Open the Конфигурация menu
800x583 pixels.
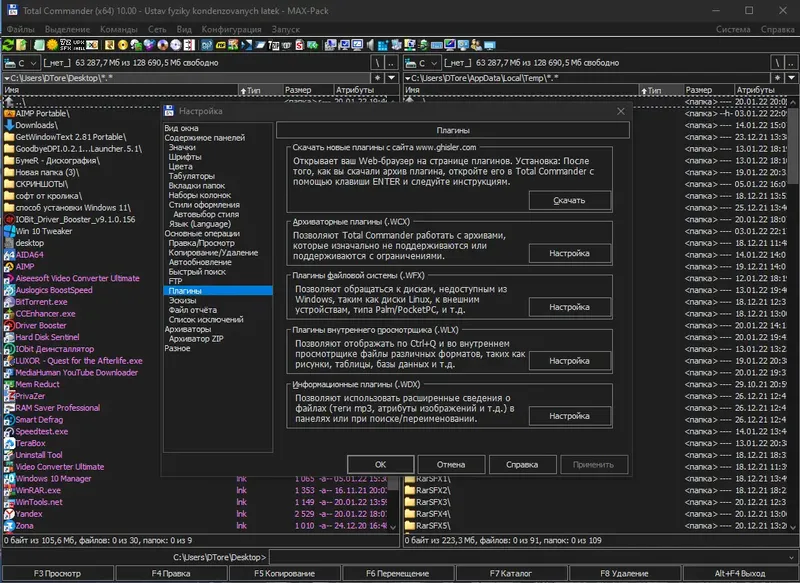click(x=230, y=30)
